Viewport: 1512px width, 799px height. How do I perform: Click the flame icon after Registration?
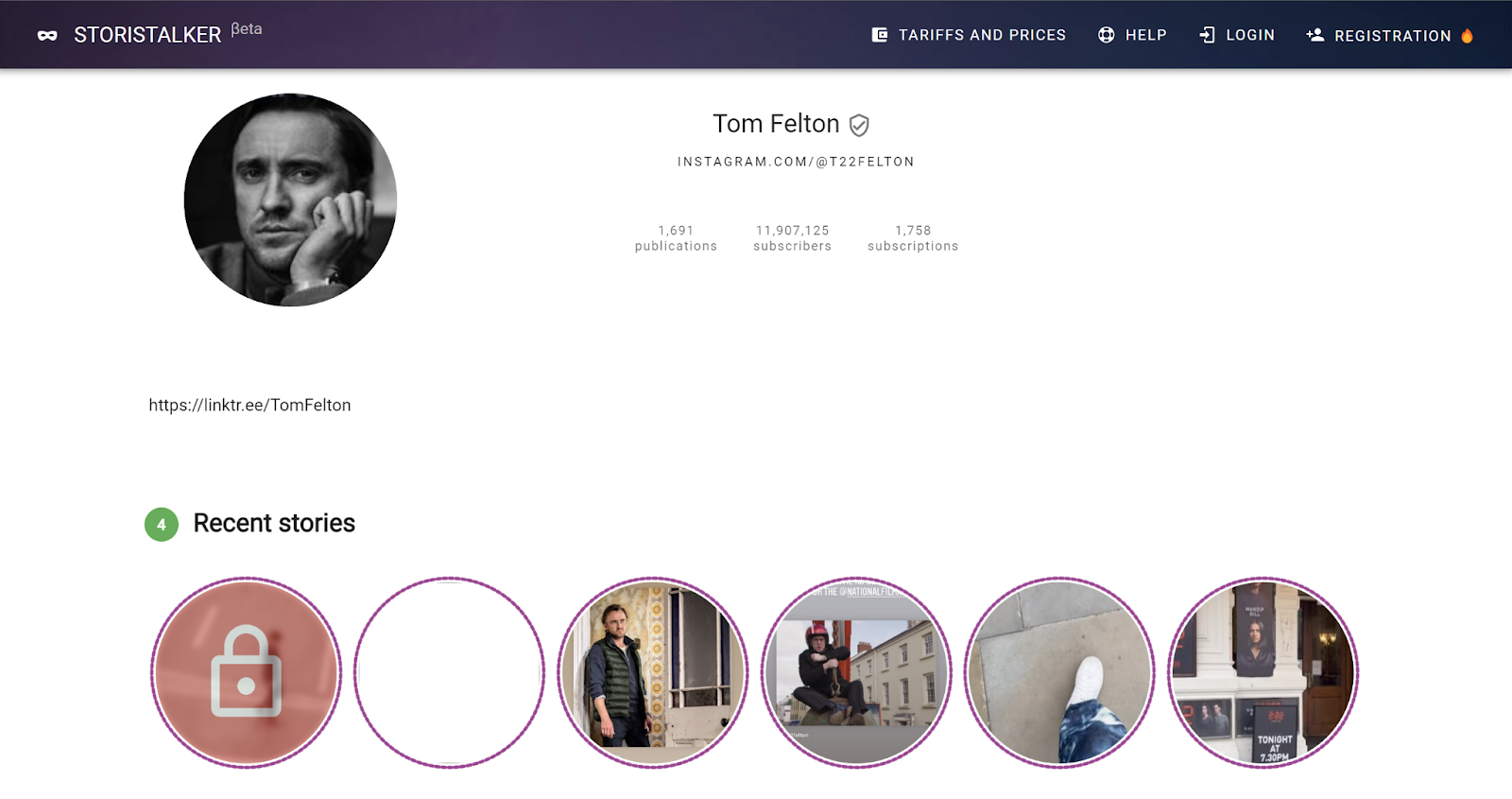pos(1467,36)
